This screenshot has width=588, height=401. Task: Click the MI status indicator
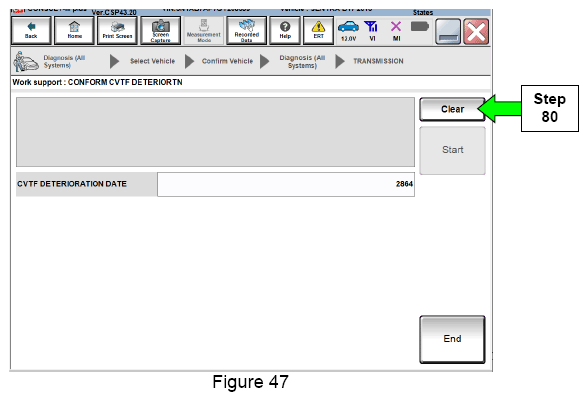[x=396, y=31]
